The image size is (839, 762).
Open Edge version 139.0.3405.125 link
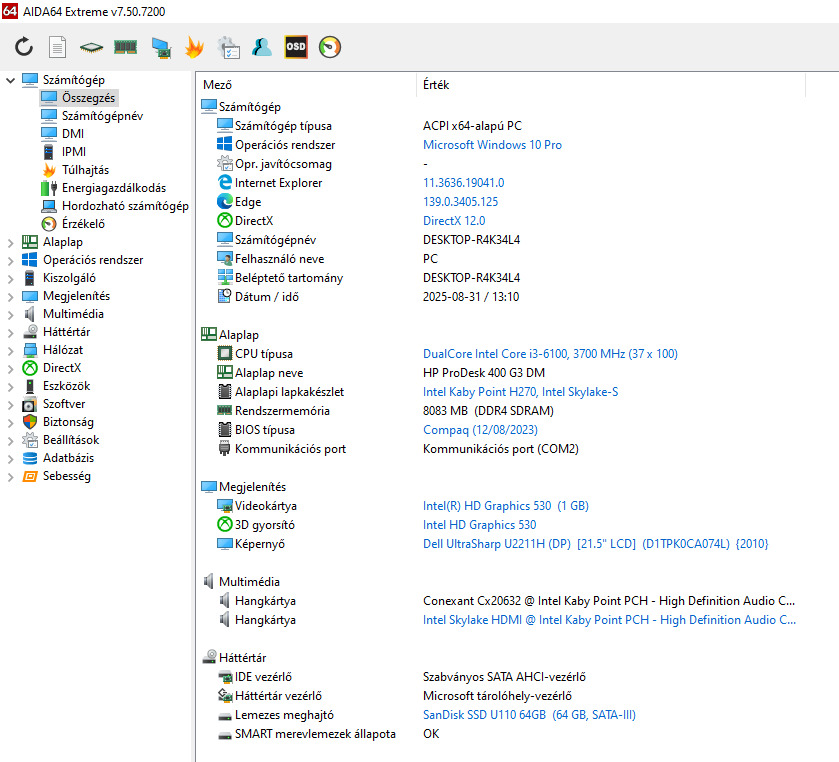(460, 202)
